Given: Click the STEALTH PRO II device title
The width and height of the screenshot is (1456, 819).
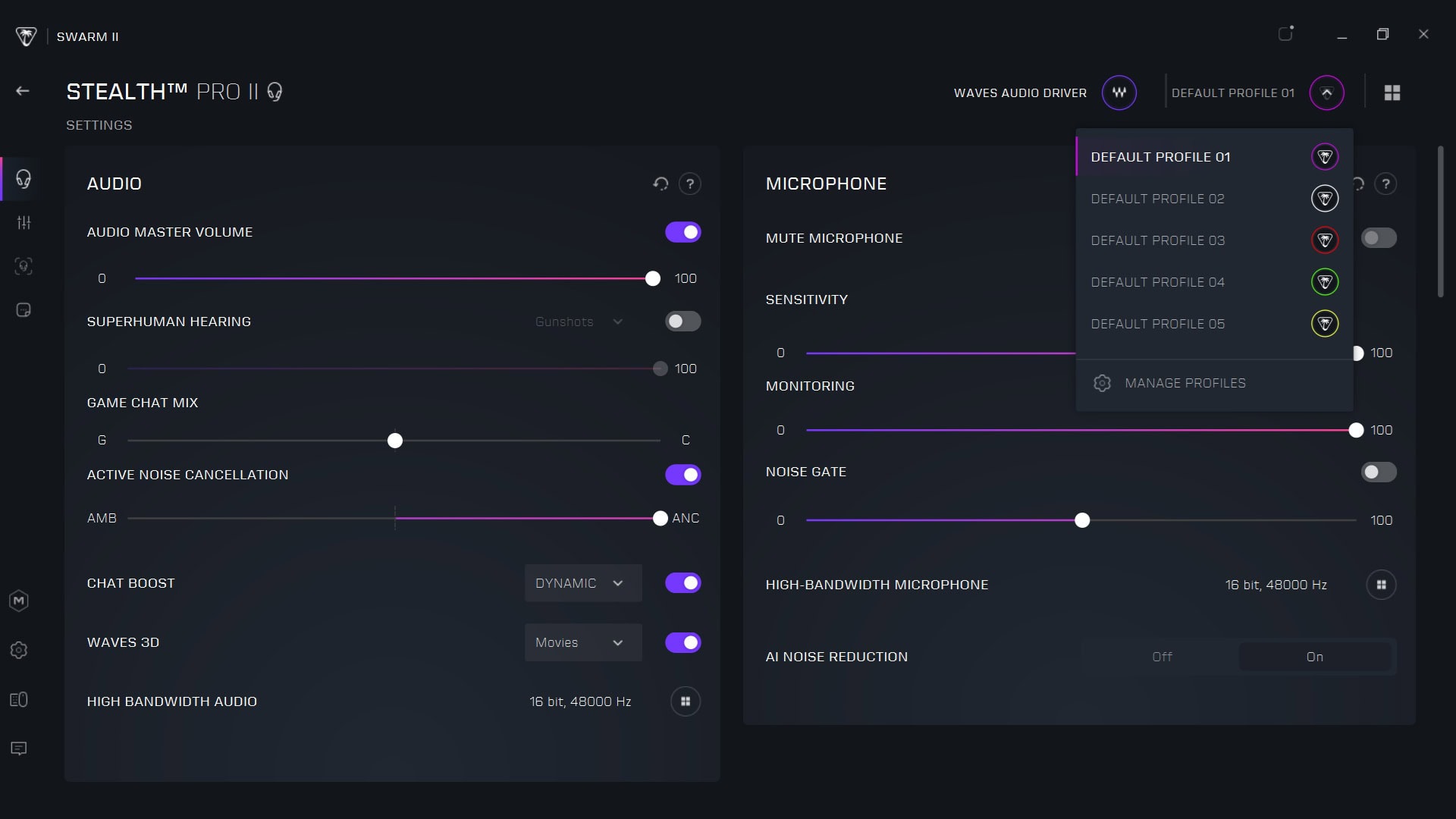Looking at the screenshot, I should [x=163, y=92].
